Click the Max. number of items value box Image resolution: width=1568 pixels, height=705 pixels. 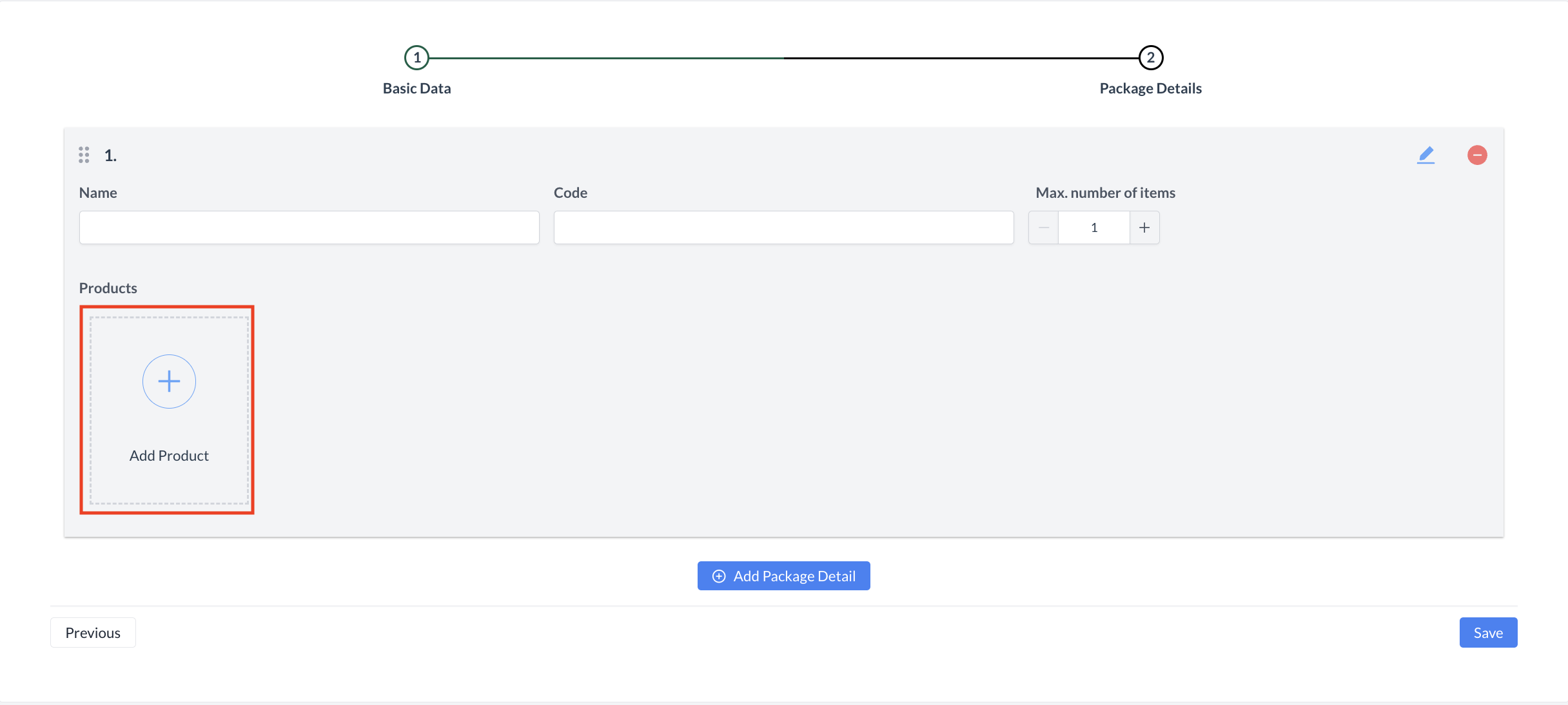[1093, 227]
